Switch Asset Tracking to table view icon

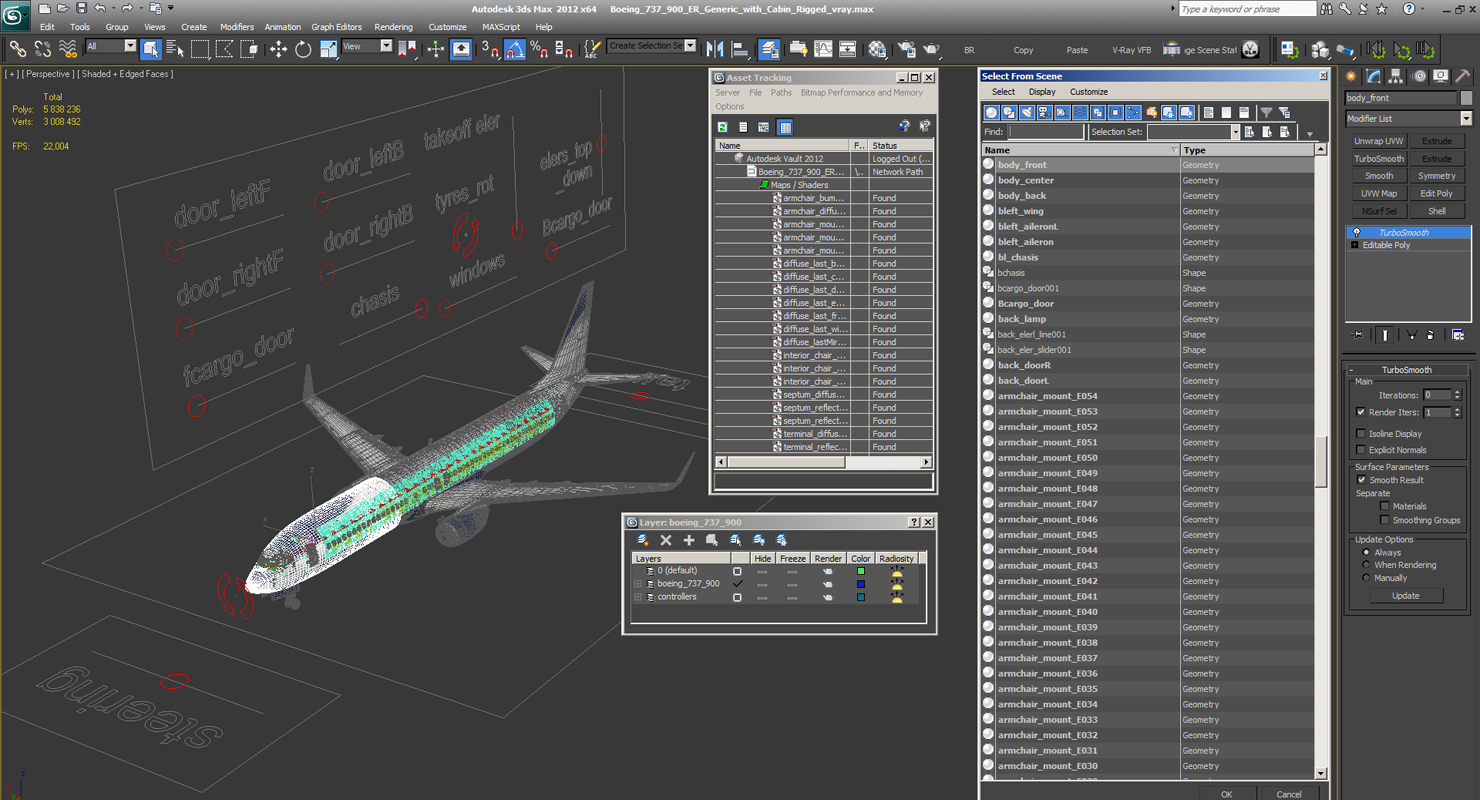[785, 127]
